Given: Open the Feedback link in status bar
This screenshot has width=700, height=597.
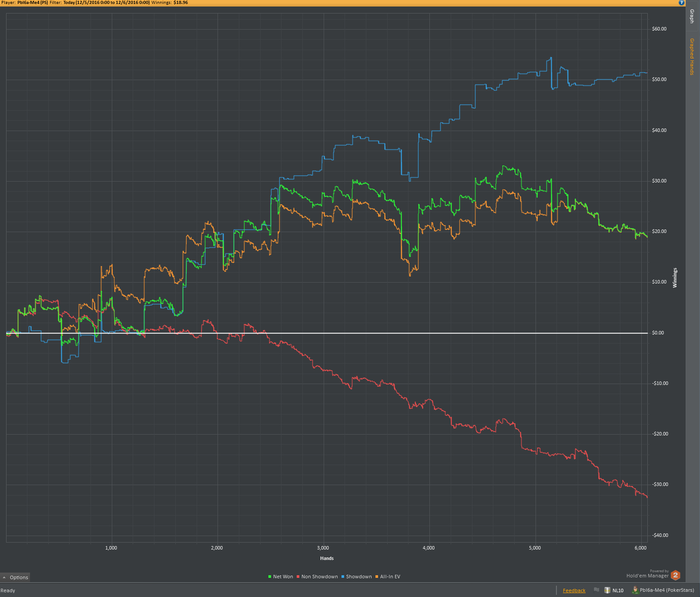Looking at the screenshot, I should 574,590.
